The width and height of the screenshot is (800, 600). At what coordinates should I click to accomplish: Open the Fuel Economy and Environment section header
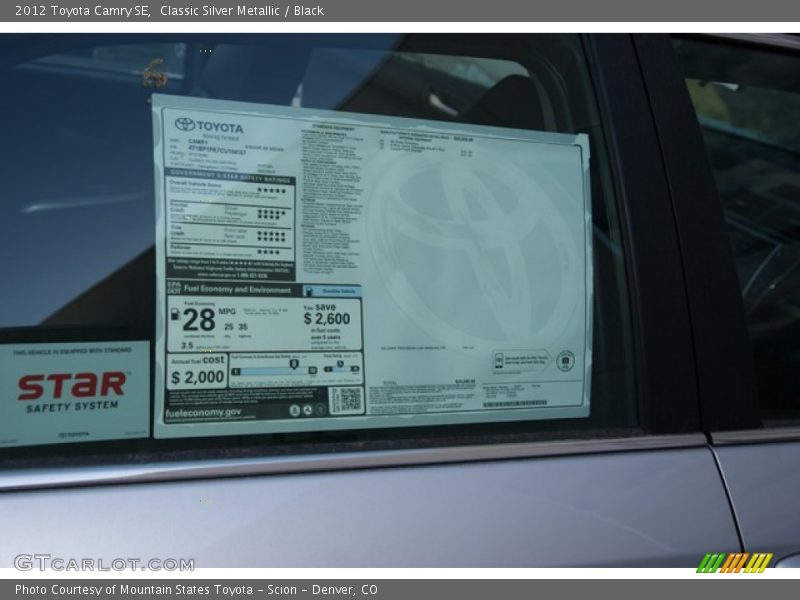(x=238, y=291)
